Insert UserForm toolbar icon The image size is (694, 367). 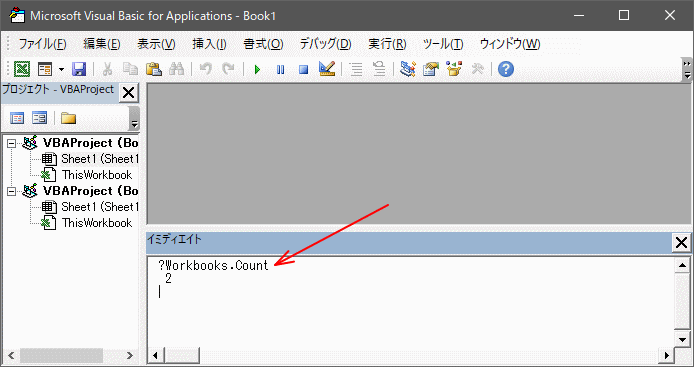(x=45, y=69)
